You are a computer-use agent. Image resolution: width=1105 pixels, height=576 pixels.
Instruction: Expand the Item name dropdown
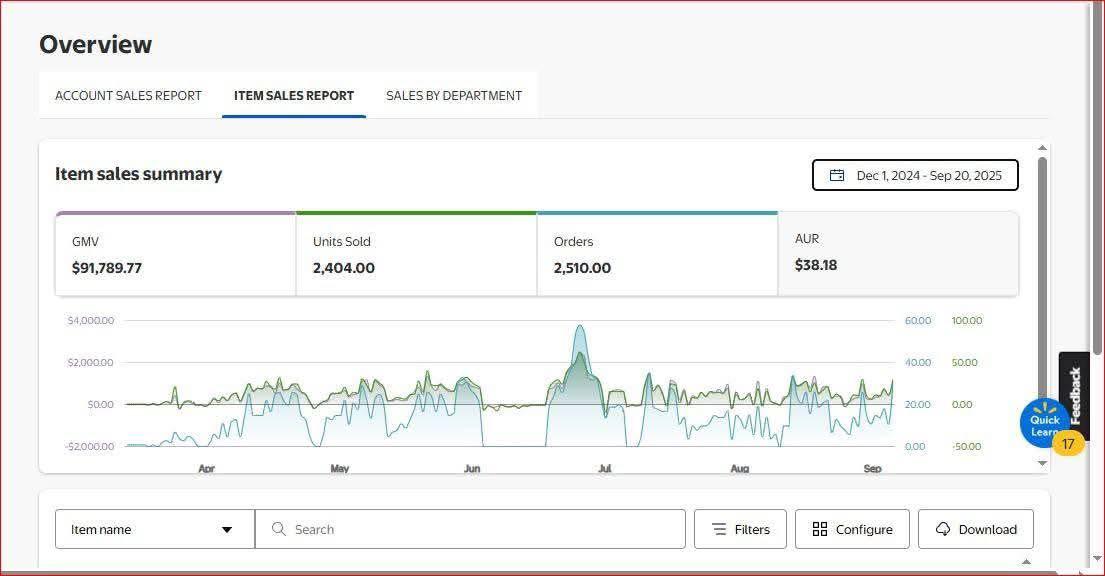pyautogui.click(x=154, y=529)
